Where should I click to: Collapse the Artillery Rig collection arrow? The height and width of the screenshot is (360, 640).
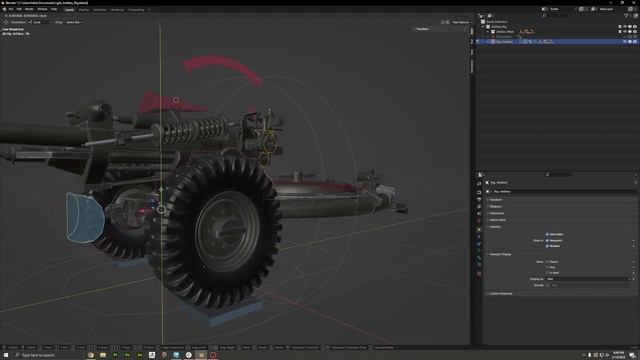pos(482,27)
